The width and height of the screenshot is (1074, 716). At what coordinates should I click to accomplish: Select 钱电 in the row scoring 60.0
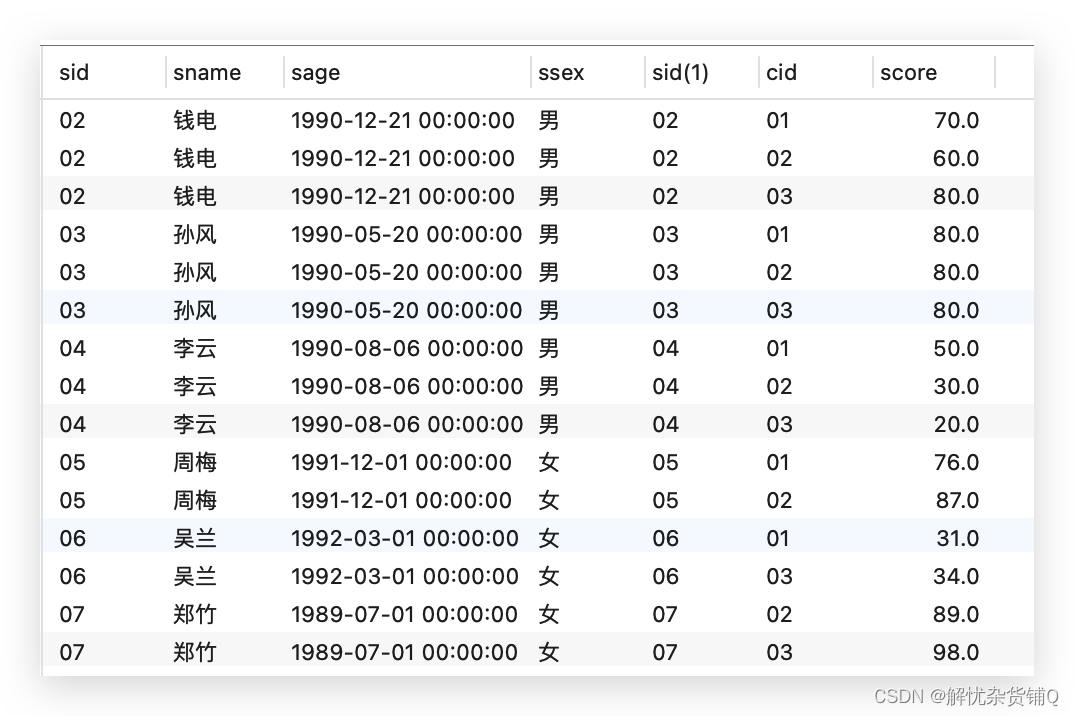pyautogui.click(x=195, y=158)
